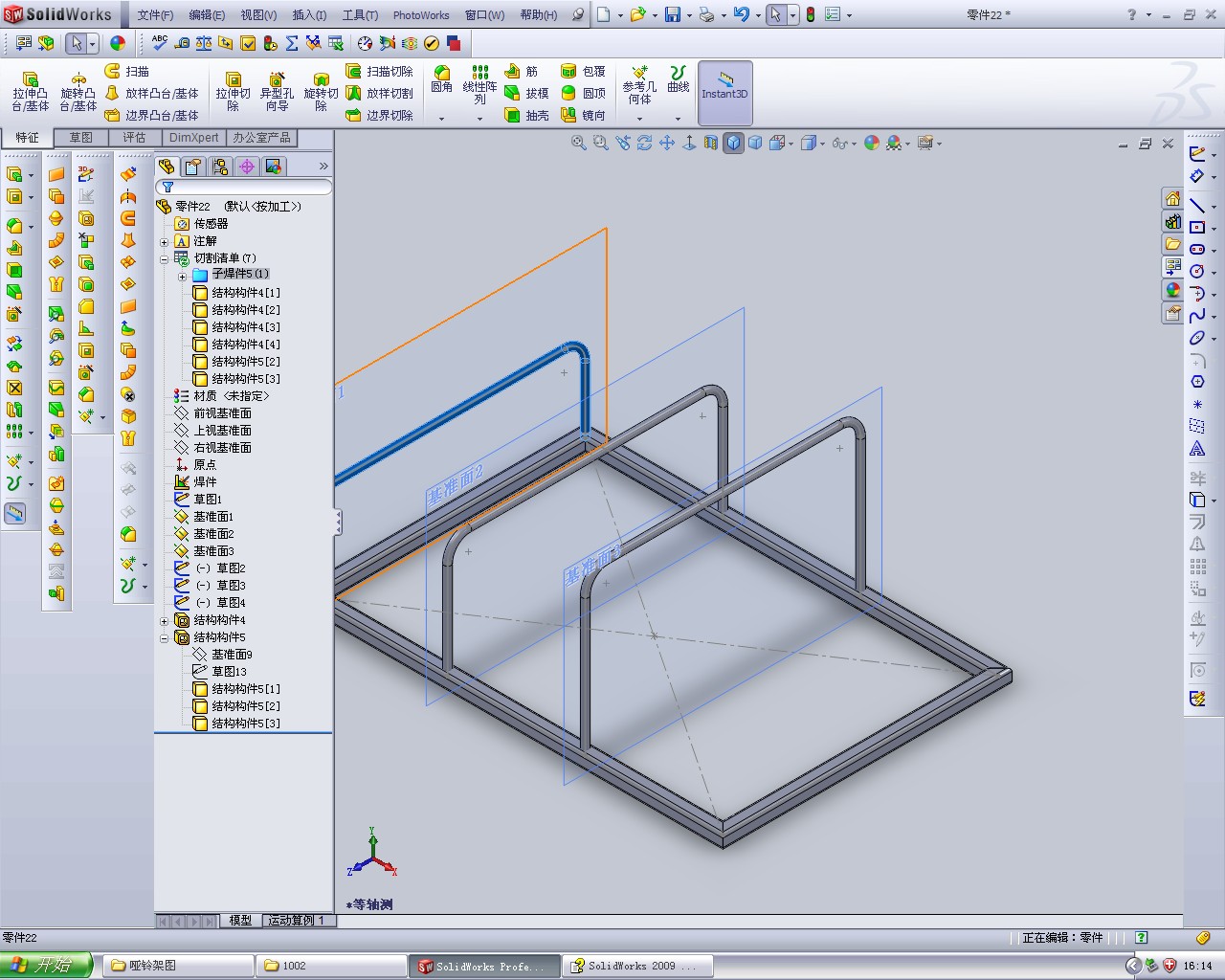The width and height of the screenshot is (1225, 980).
Task: Select 草图1 in the feature tree
Action: (x=198, y=500)
